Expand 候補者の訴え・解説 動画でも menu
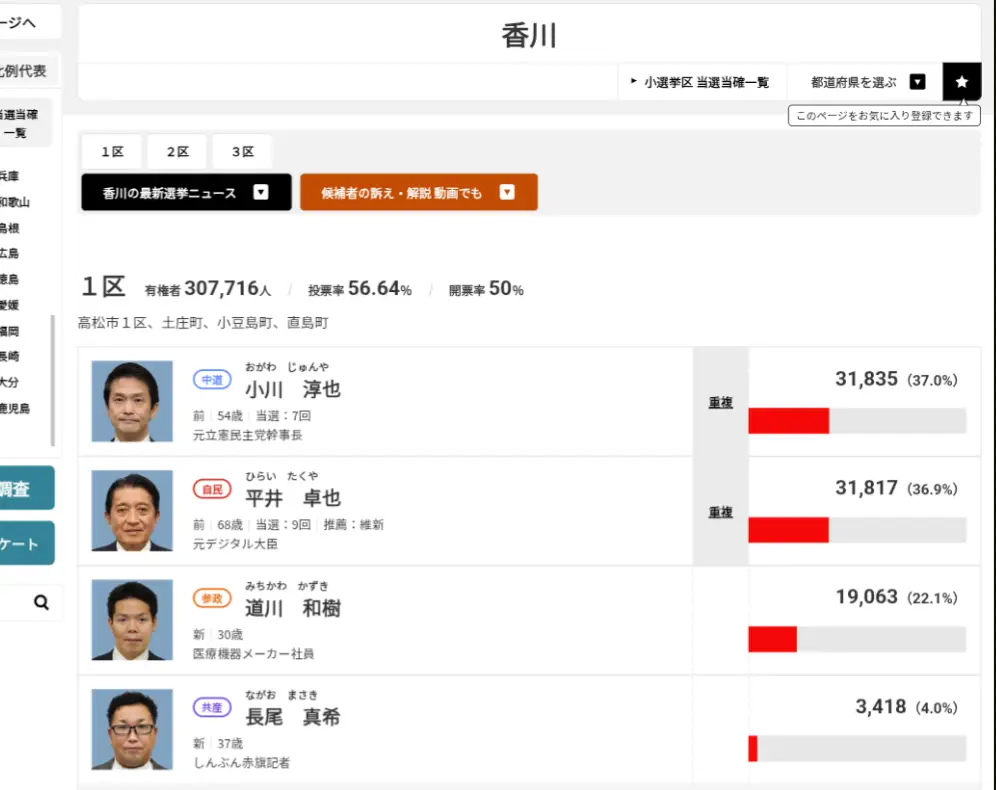The width and height of the screenshot is (996, 790). [x=418, y=192]
